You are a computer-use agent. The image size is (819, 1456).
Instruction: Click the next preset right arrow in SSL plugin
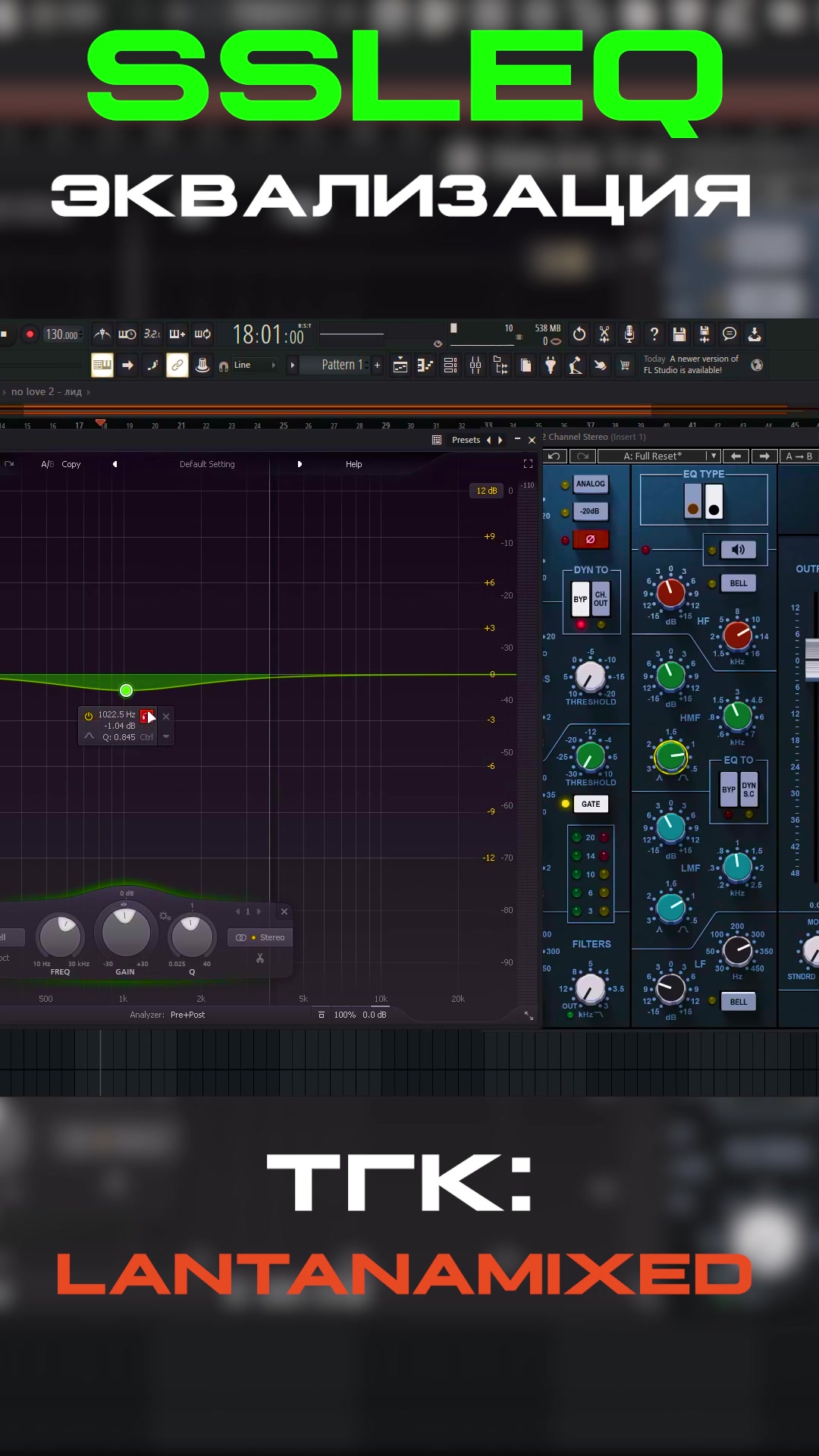pyautogui.click(x=764, y=456)
